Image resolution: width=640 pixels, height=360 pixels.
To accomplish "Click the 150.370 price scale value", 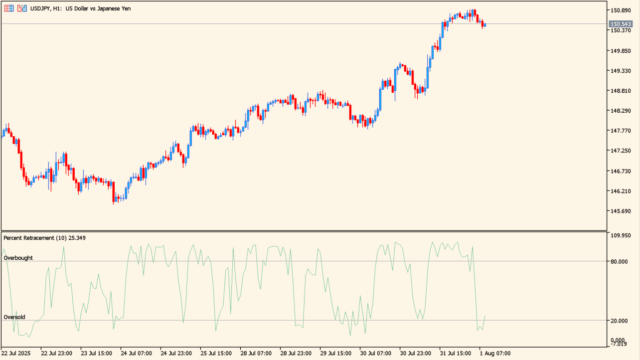I will click(621, 31).
